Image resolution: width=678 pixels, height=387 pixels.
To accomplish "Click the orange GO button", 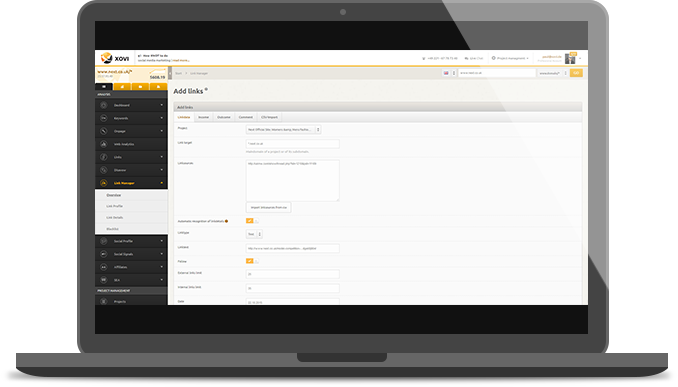I will click(576, 73).
